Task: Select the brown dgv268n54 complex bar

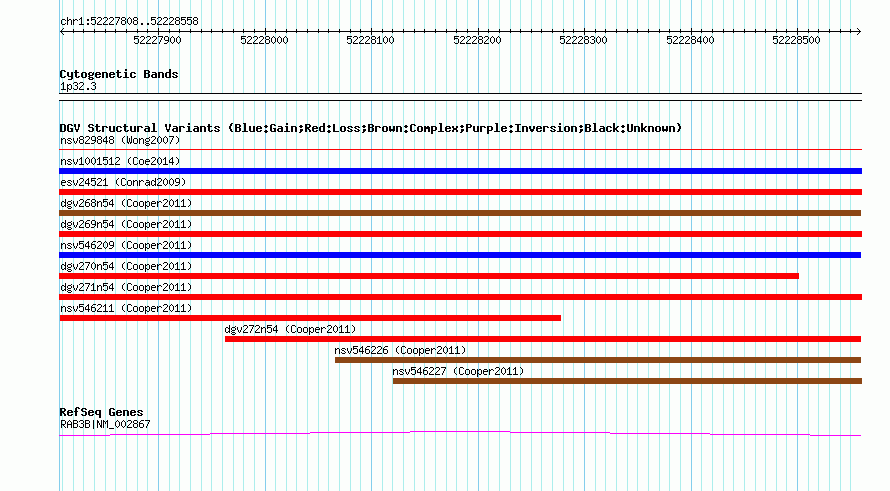Action: [x=460, y=213]
